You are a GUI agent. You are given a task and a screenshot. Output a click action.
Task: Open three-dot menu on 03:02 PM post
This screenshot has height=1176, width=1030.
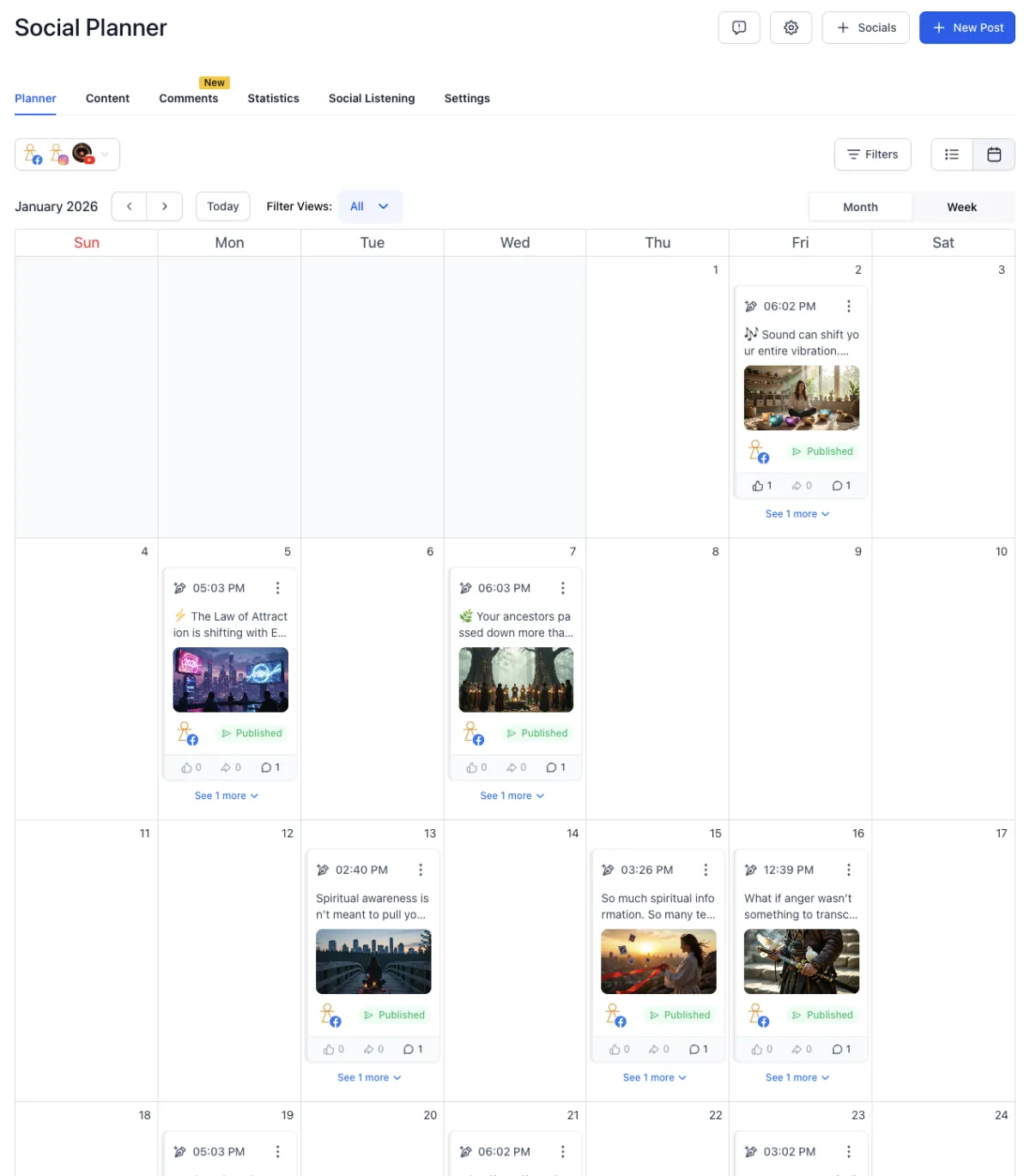click(849, 1151)
